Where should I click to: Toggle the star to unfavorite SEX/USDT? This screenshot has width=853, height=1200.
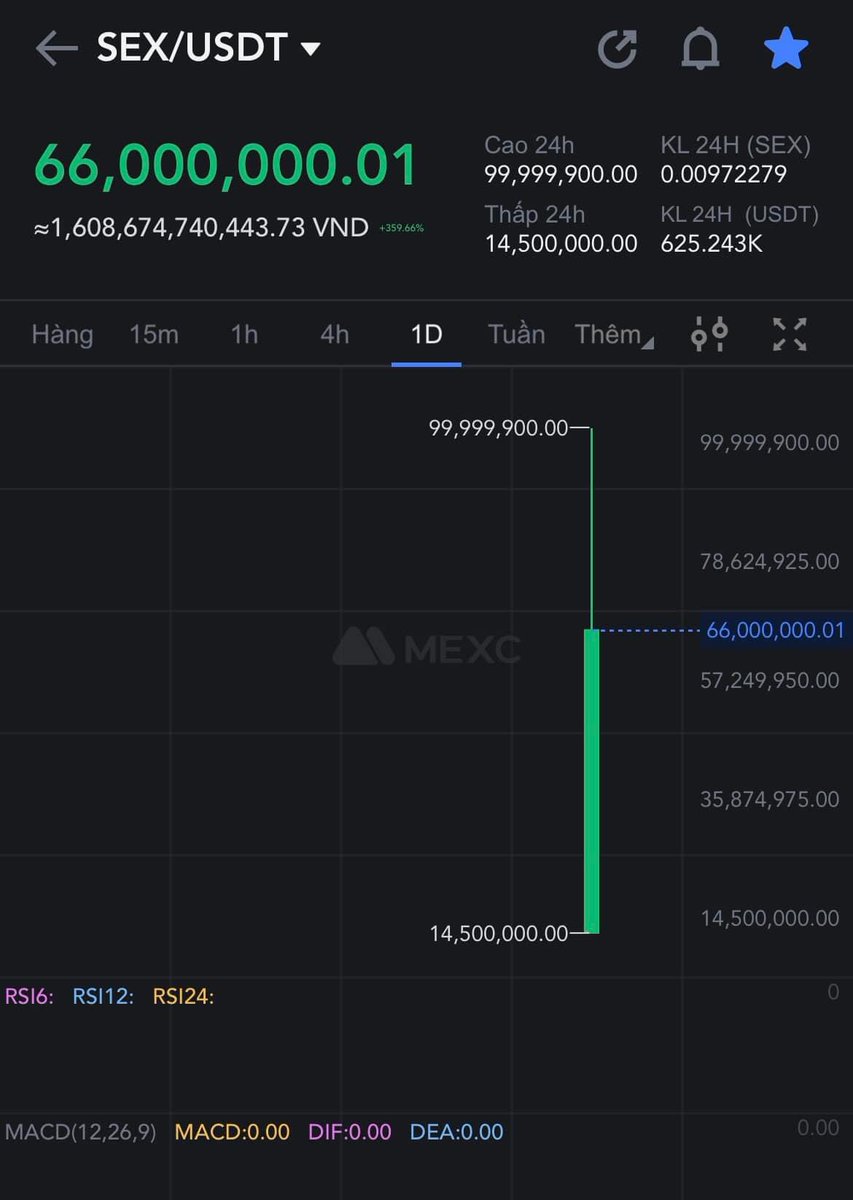(x=786, y=47)
